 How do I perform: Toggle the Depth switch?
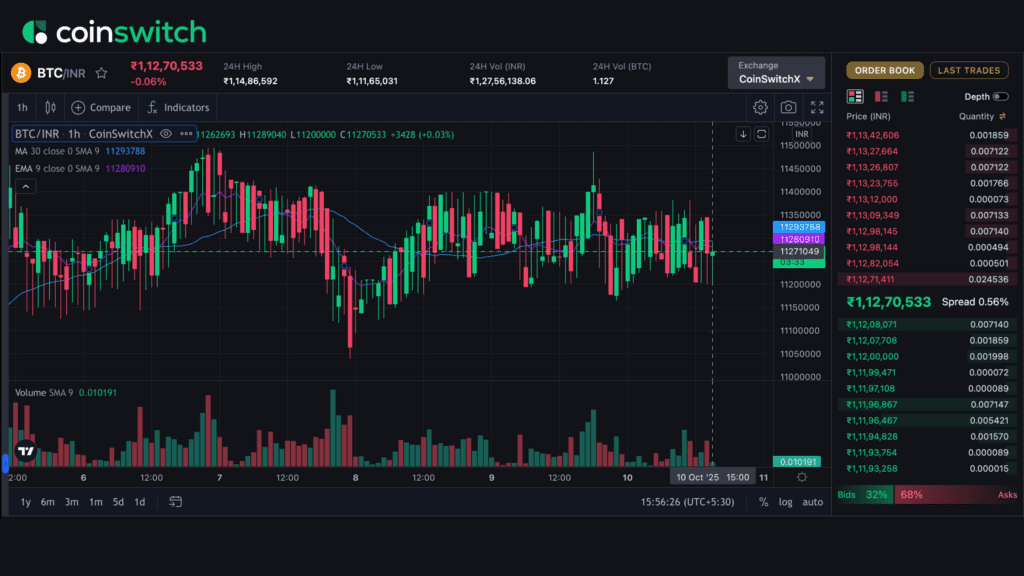point(999,97)
